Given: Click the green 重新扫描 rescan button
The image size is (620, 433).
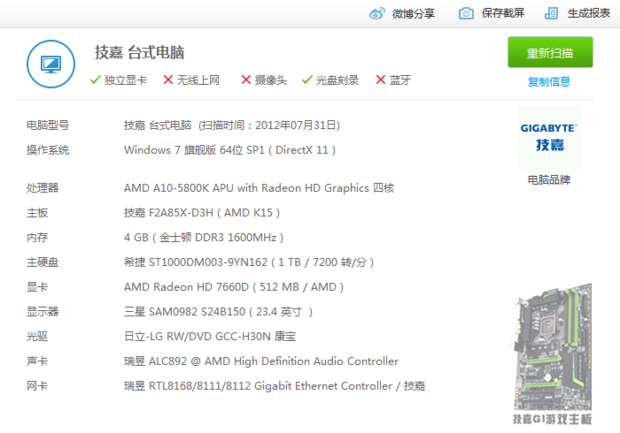Looking at the screenshot, I should click(550, 52).
